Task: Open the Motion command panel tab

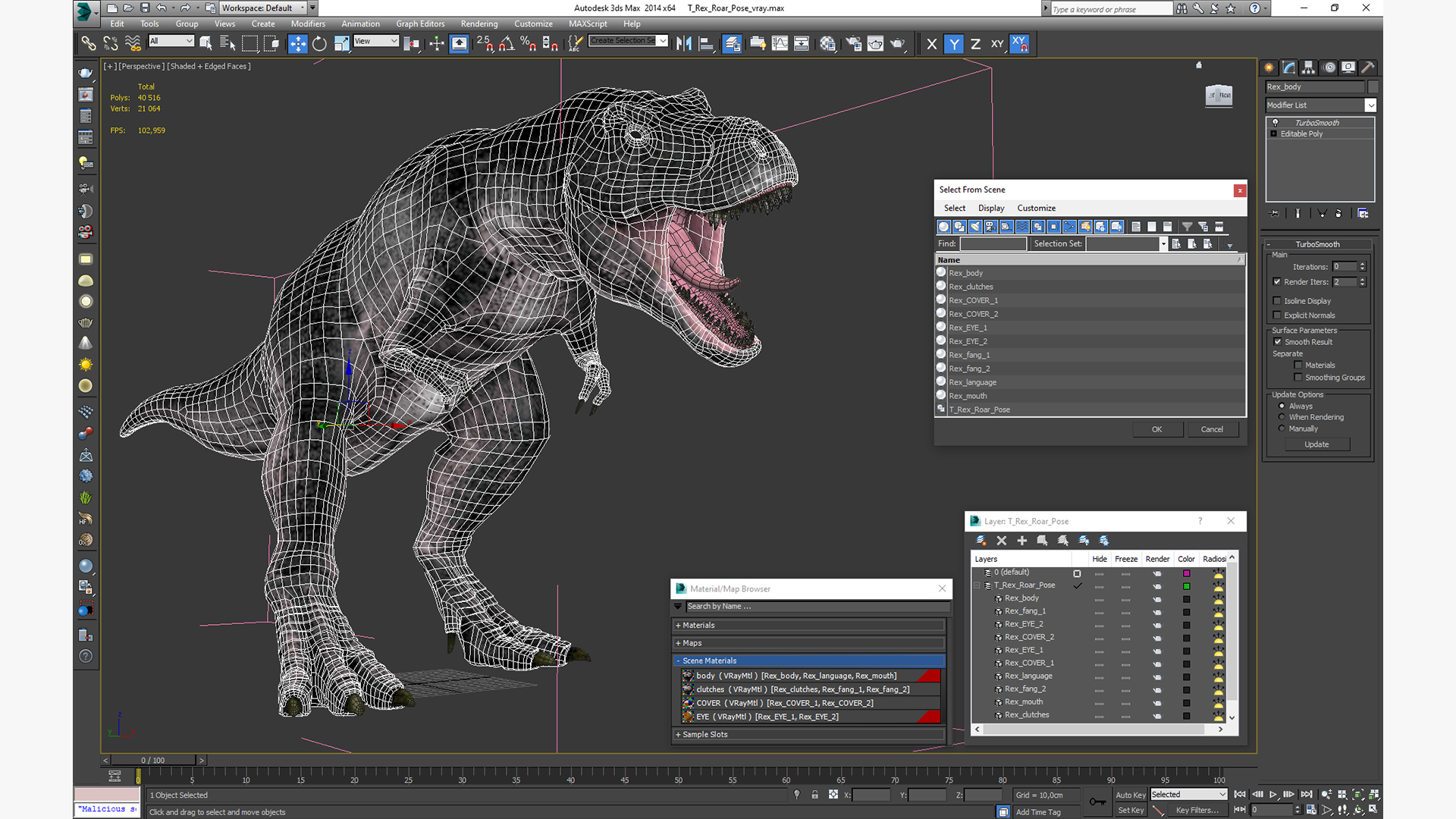Action: 1329,67
